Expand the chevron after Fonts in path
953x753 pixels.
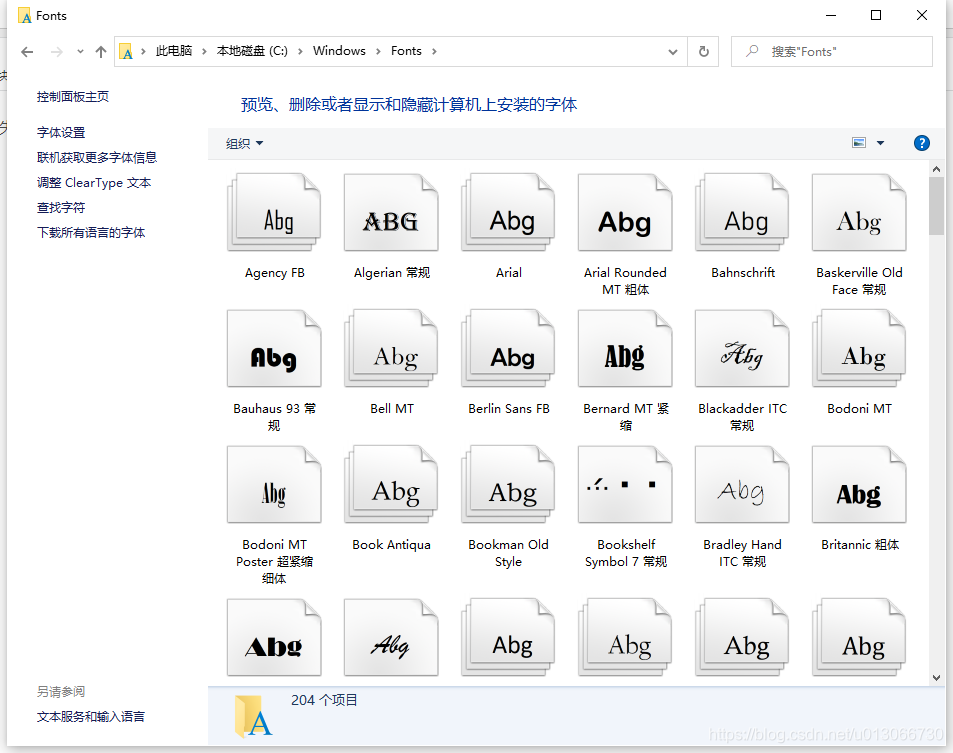tap(434, 52)
